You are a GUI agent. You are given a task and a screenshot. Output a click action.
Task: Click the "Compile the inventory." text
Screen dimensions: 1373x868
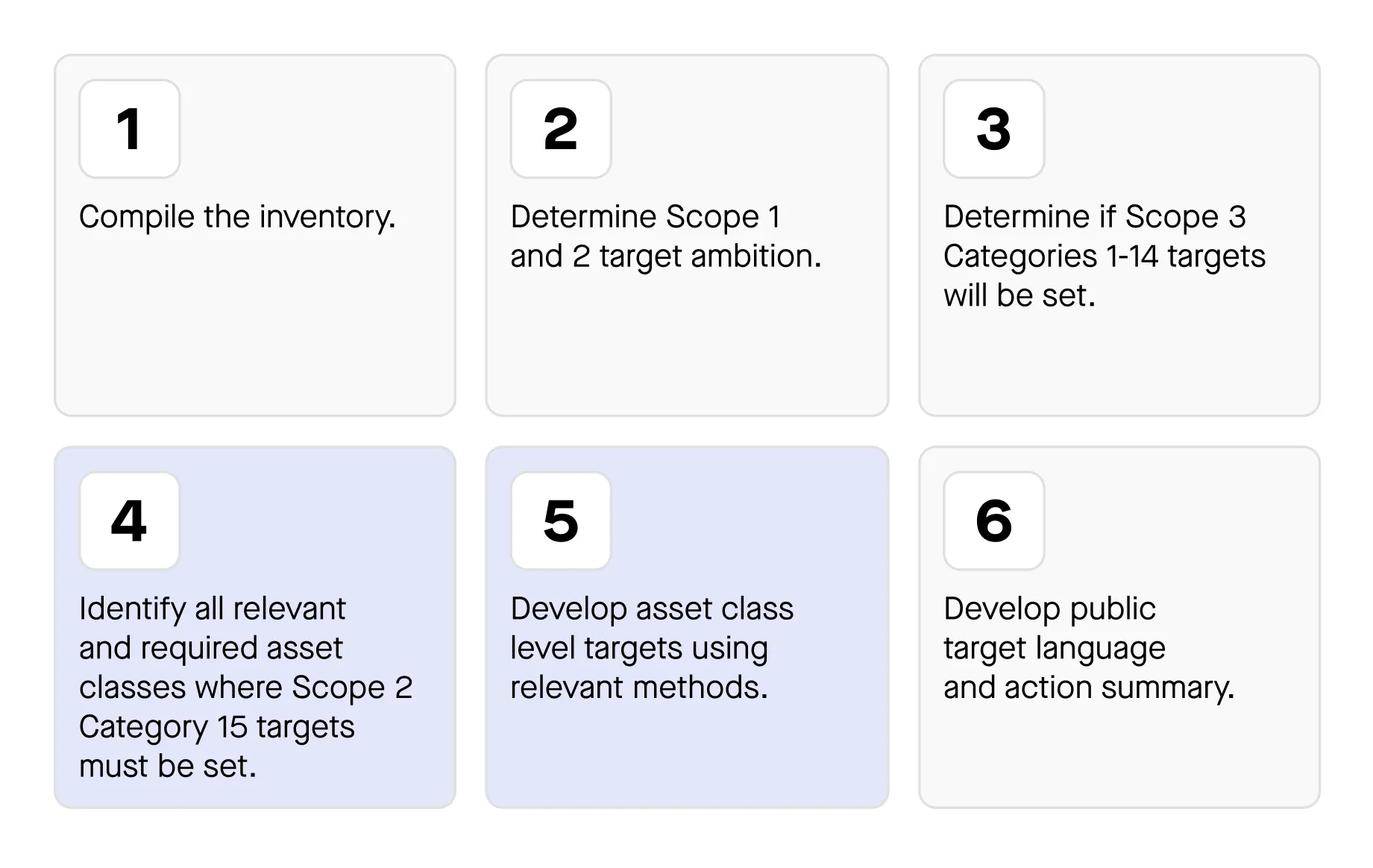[x=237, y=217]
